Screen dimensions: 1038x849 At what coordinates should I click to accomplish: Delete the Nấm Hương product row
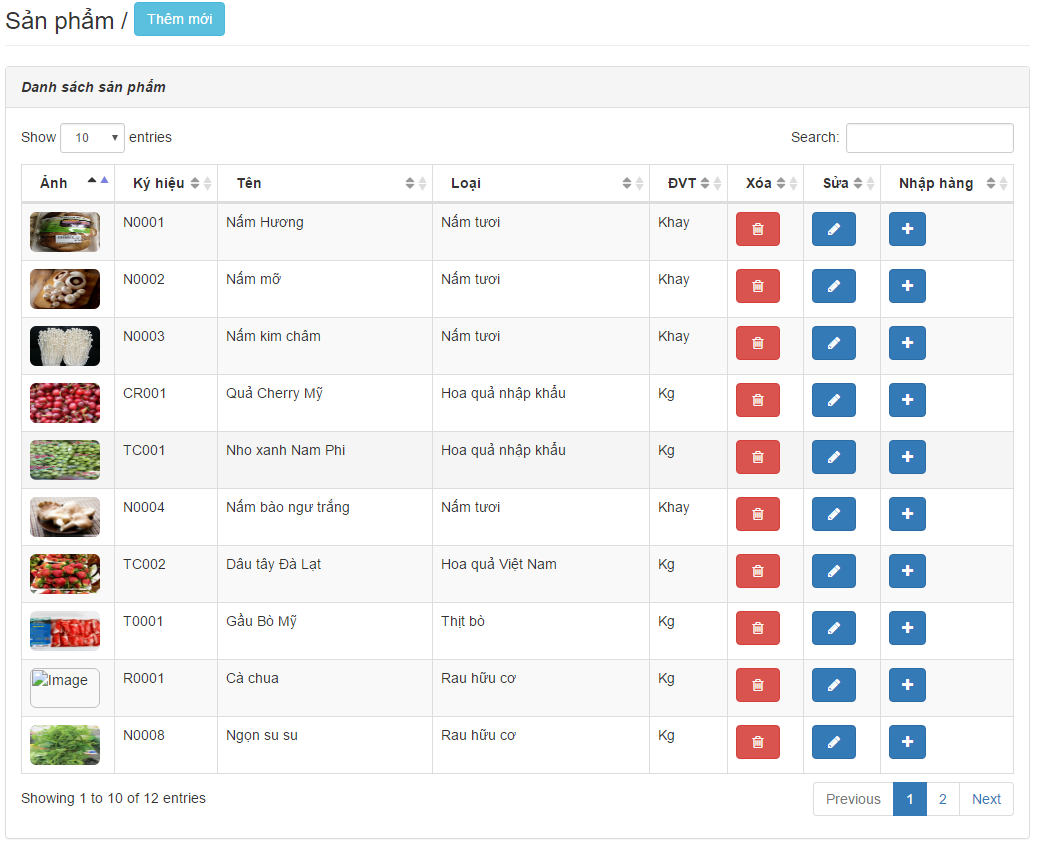coord(757,229)
